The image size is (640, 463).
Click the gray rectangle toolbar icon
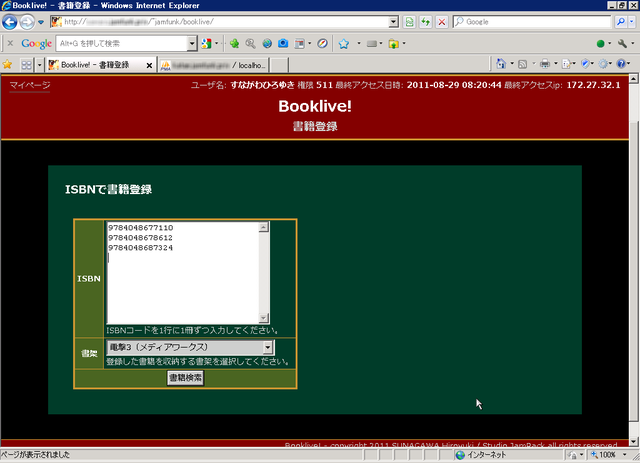click(372, 43)
